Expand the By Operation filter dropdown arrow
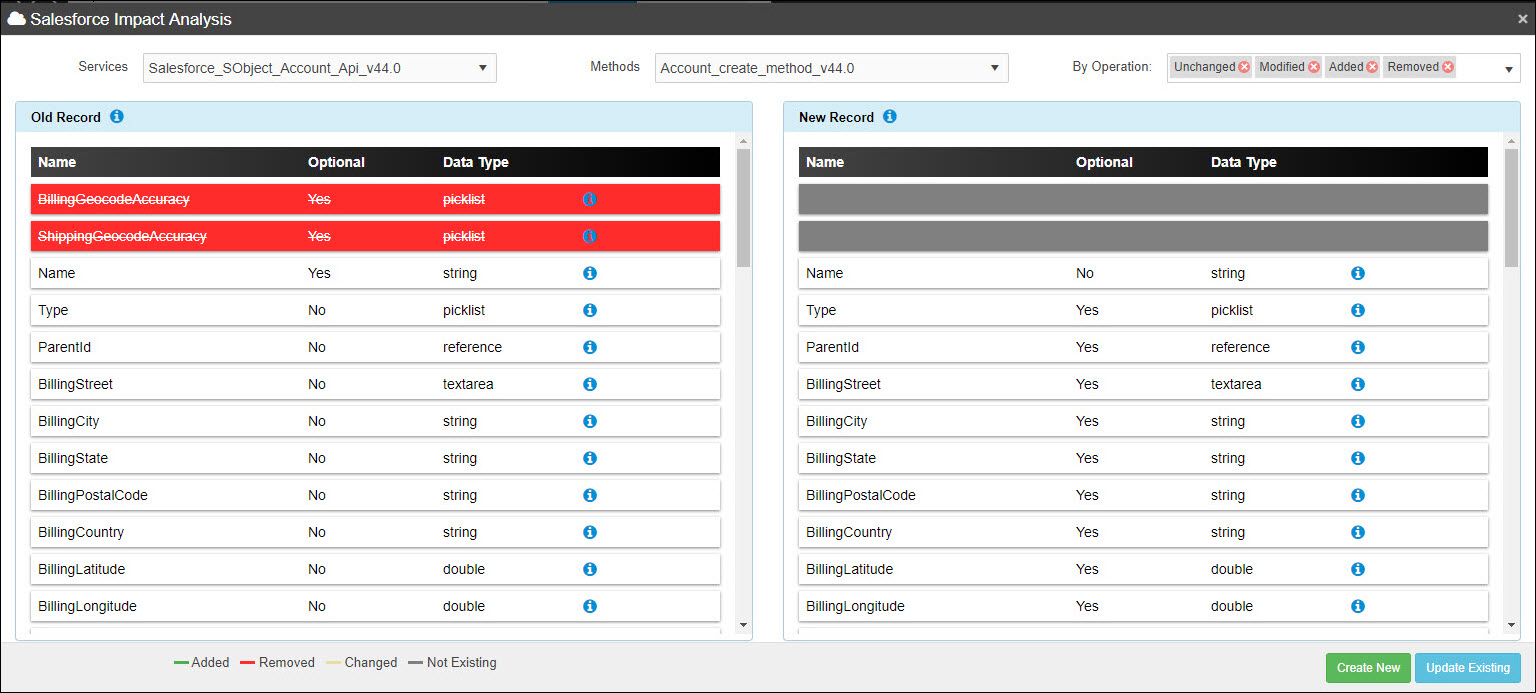 pos(1508,69)
